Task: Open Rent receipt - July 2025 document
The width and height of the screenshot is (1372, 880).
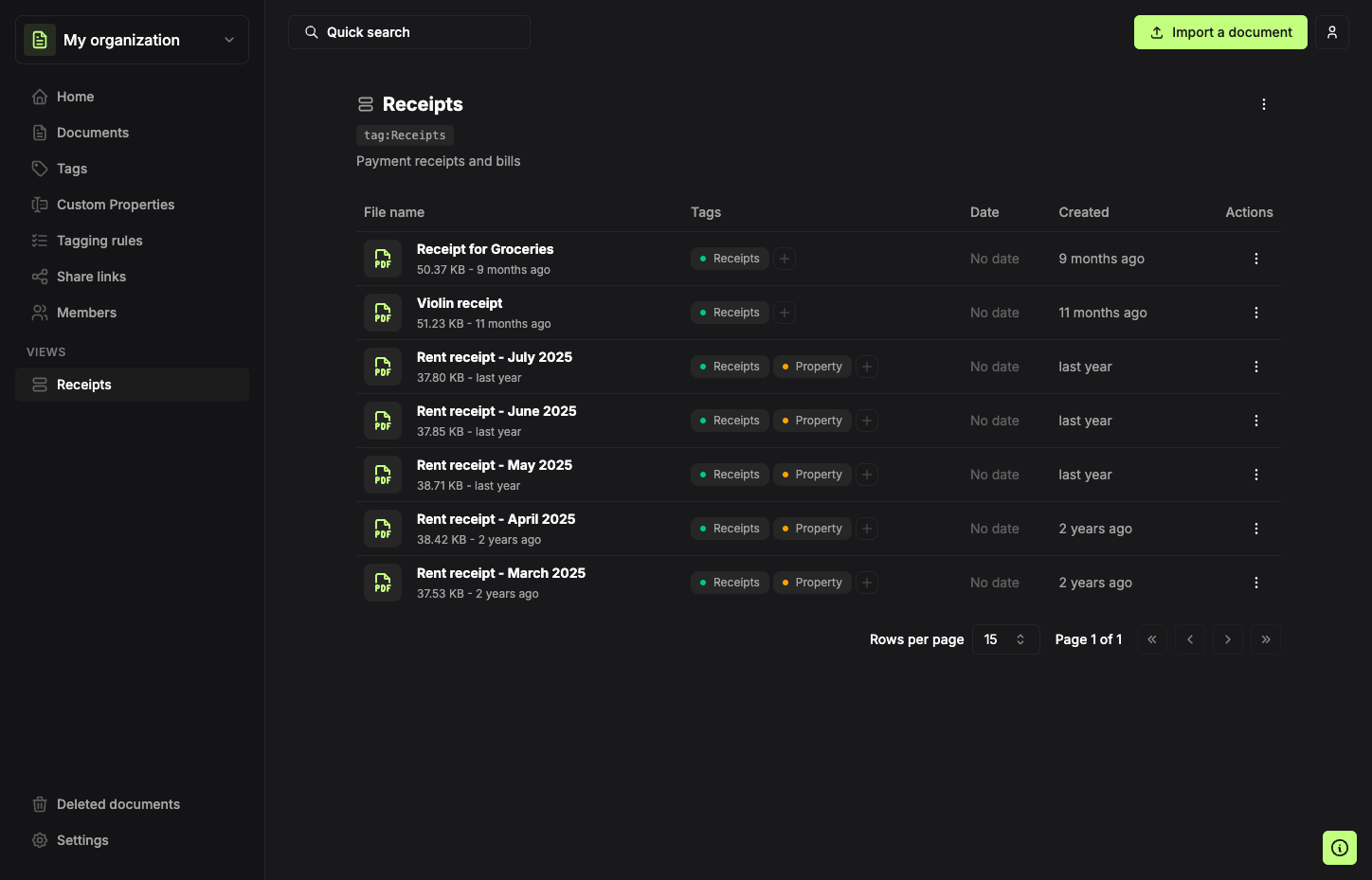Action: pos(495,357)
